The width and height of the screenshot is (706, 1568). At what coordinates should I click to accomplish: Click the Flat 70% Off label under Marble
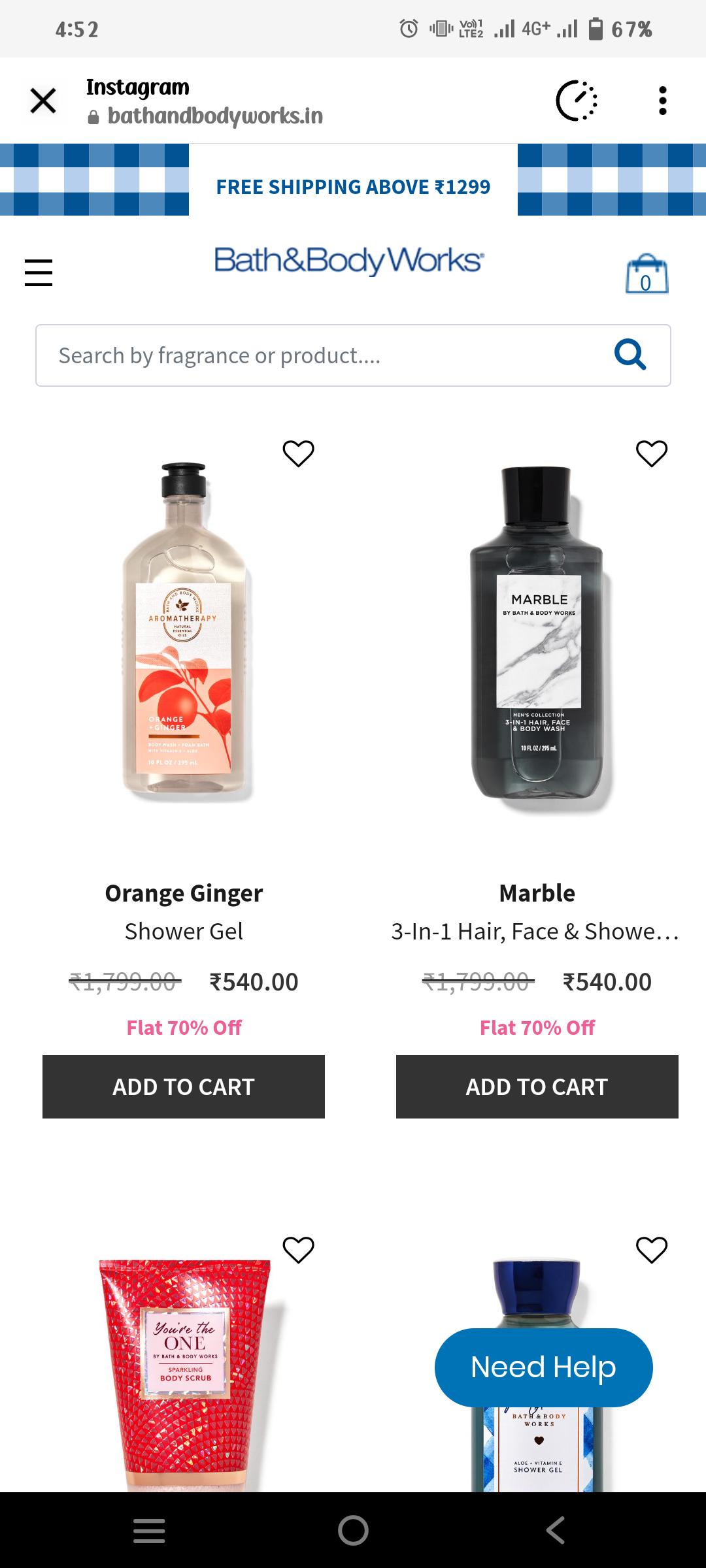[x=536, y=1027]
